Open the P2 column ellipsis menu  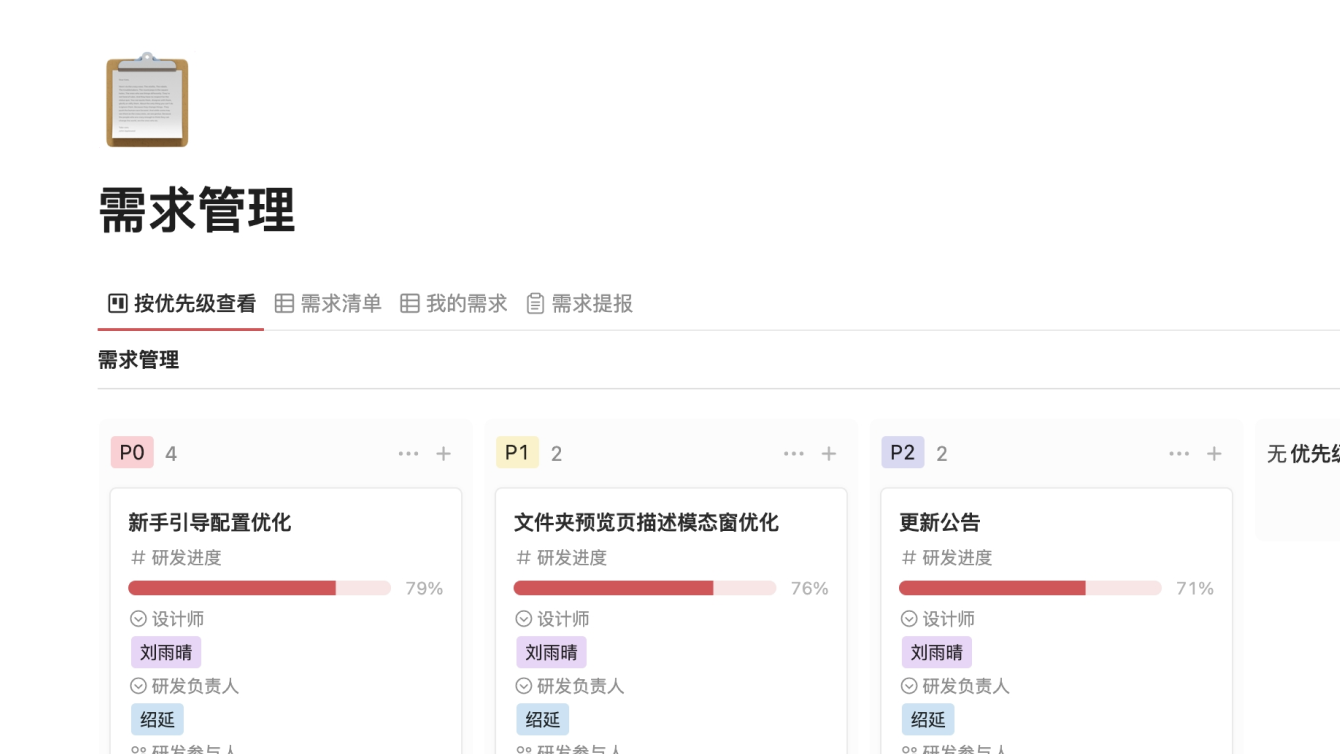tap(1179, 454)
